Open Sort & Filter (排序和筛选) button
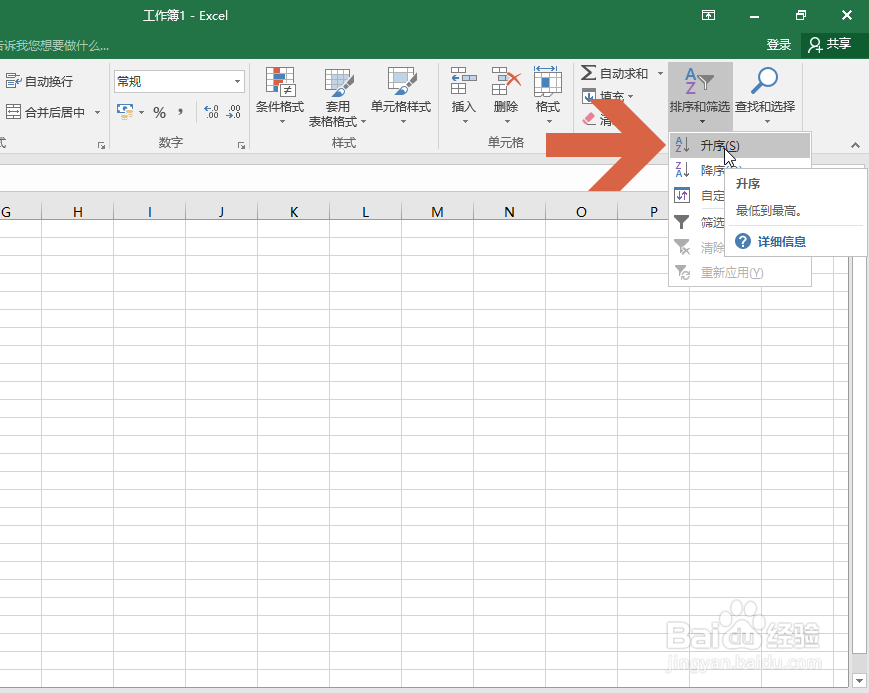The width and height of the screenshot is (869, 693). pyautogui.click(x=700, y=95)
